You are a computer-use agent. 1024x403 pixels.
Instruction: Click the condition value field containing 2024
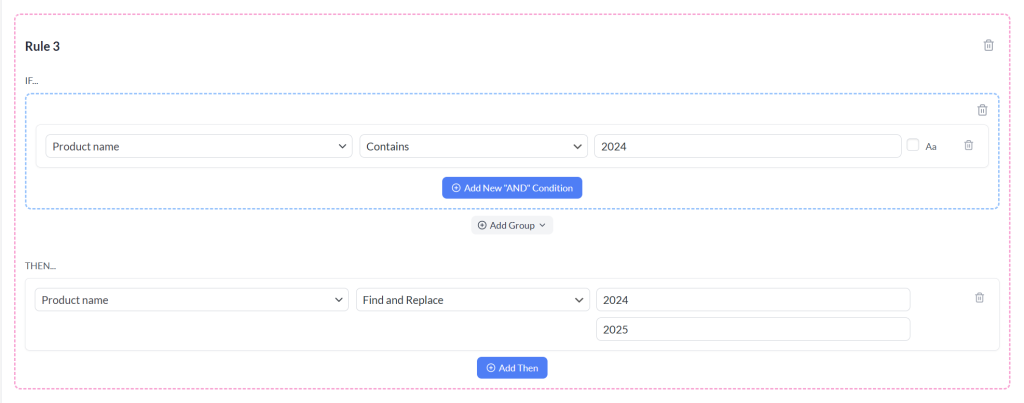[x=748, y=146]
